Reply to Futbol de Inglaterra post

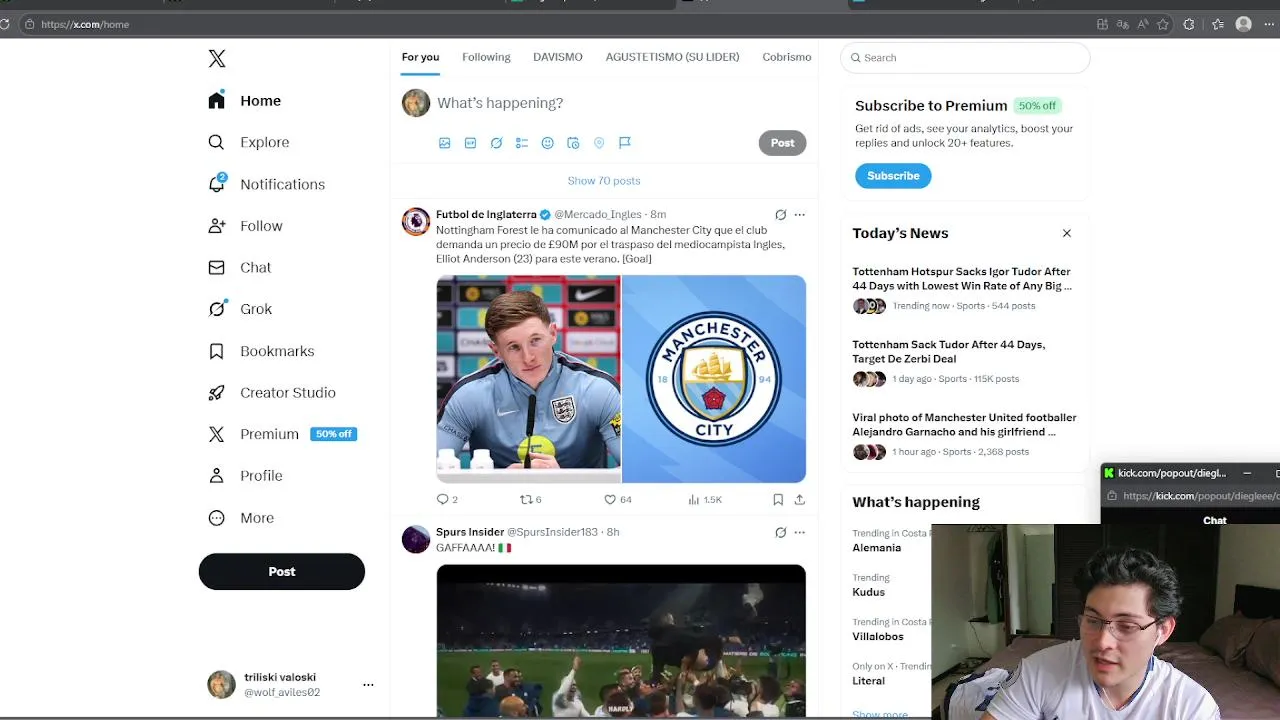click(x=447, y=500)
